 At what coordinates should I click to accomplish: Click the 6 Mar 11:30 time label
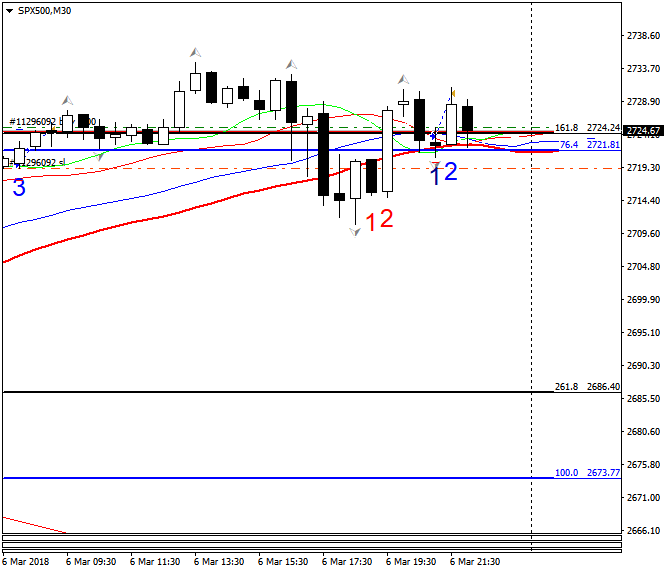pyautogui.click(x=155, y=562)
